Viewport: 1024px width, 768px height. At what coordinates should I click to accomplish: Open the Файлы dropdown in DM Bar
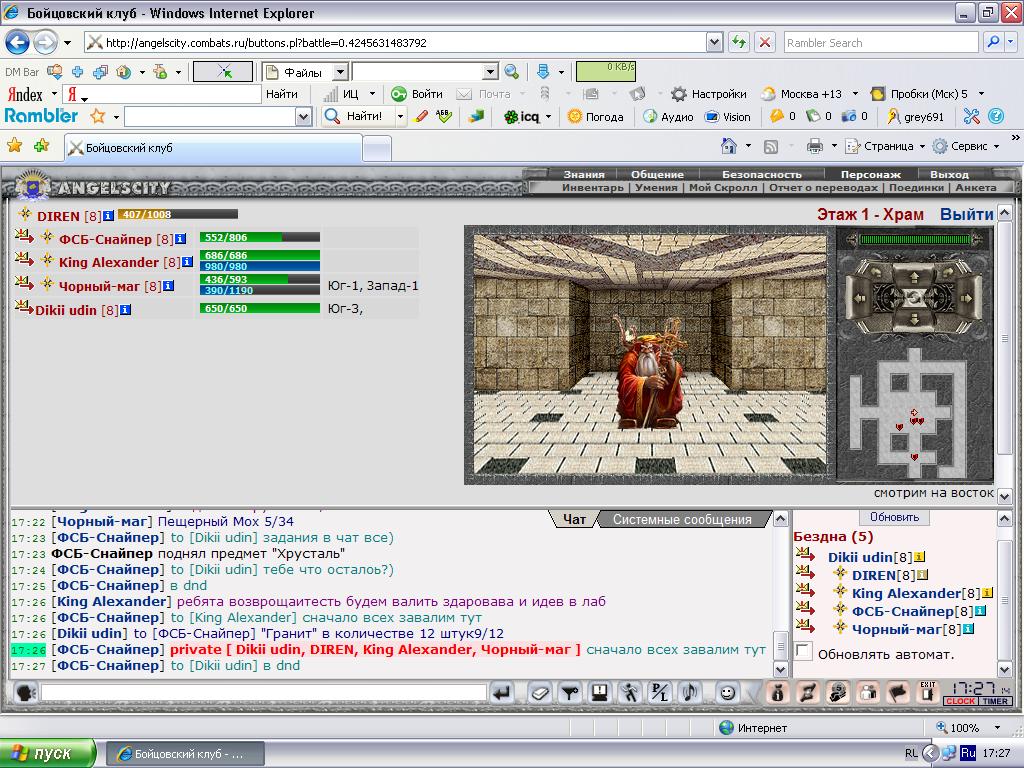tap(340, 72)
